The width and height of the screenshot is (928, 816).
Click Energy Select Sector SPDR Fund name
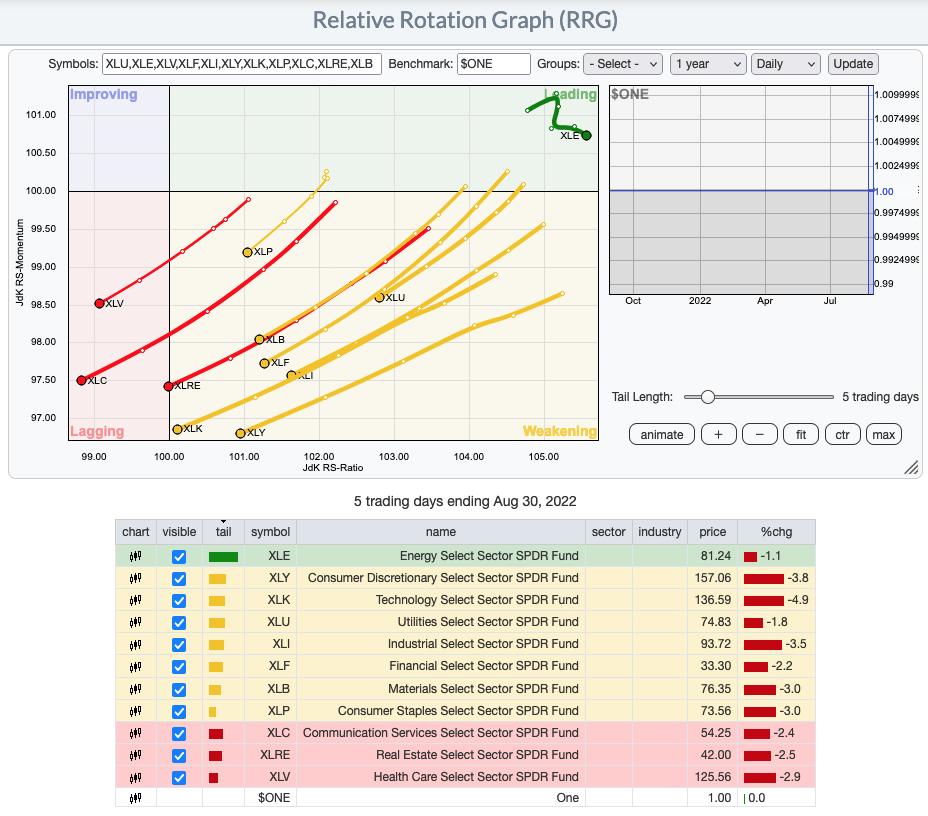click(489, 556)
